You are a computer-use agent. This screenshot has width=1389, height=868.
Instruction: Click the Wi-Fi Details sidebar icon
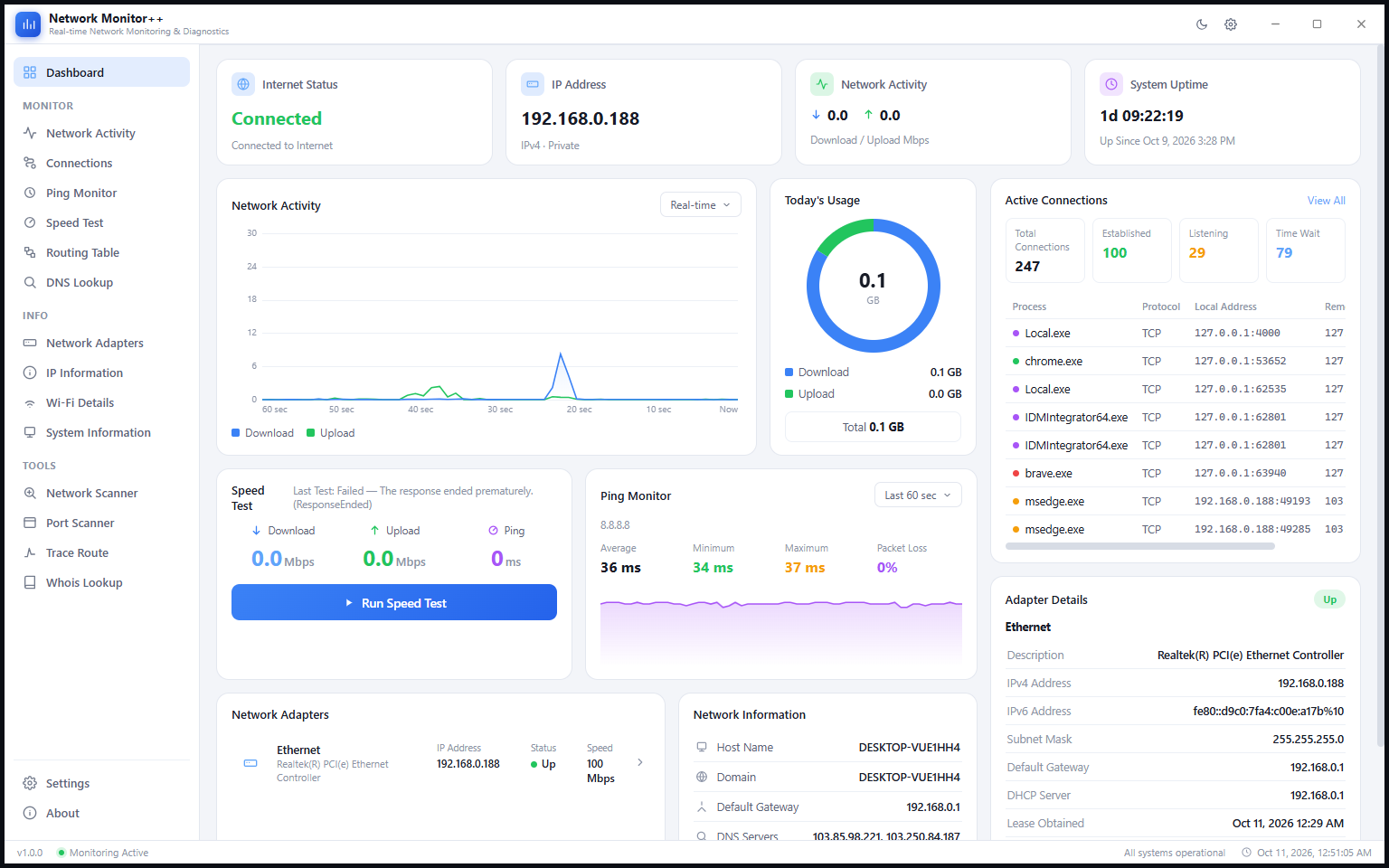coord(30,402)
